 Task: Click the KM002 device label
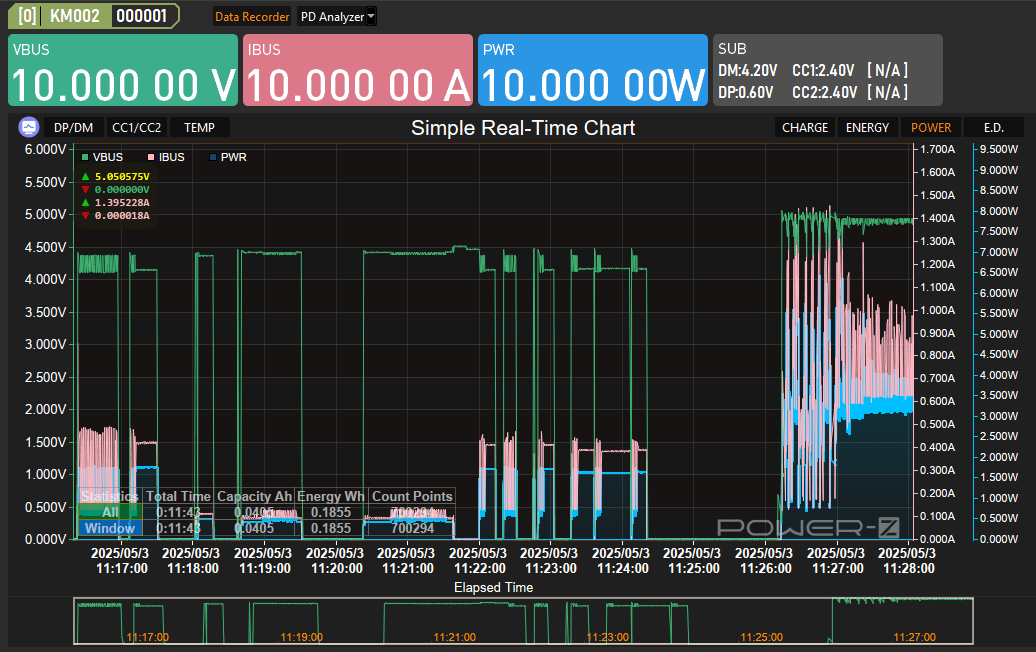click(x=75, y=16)
